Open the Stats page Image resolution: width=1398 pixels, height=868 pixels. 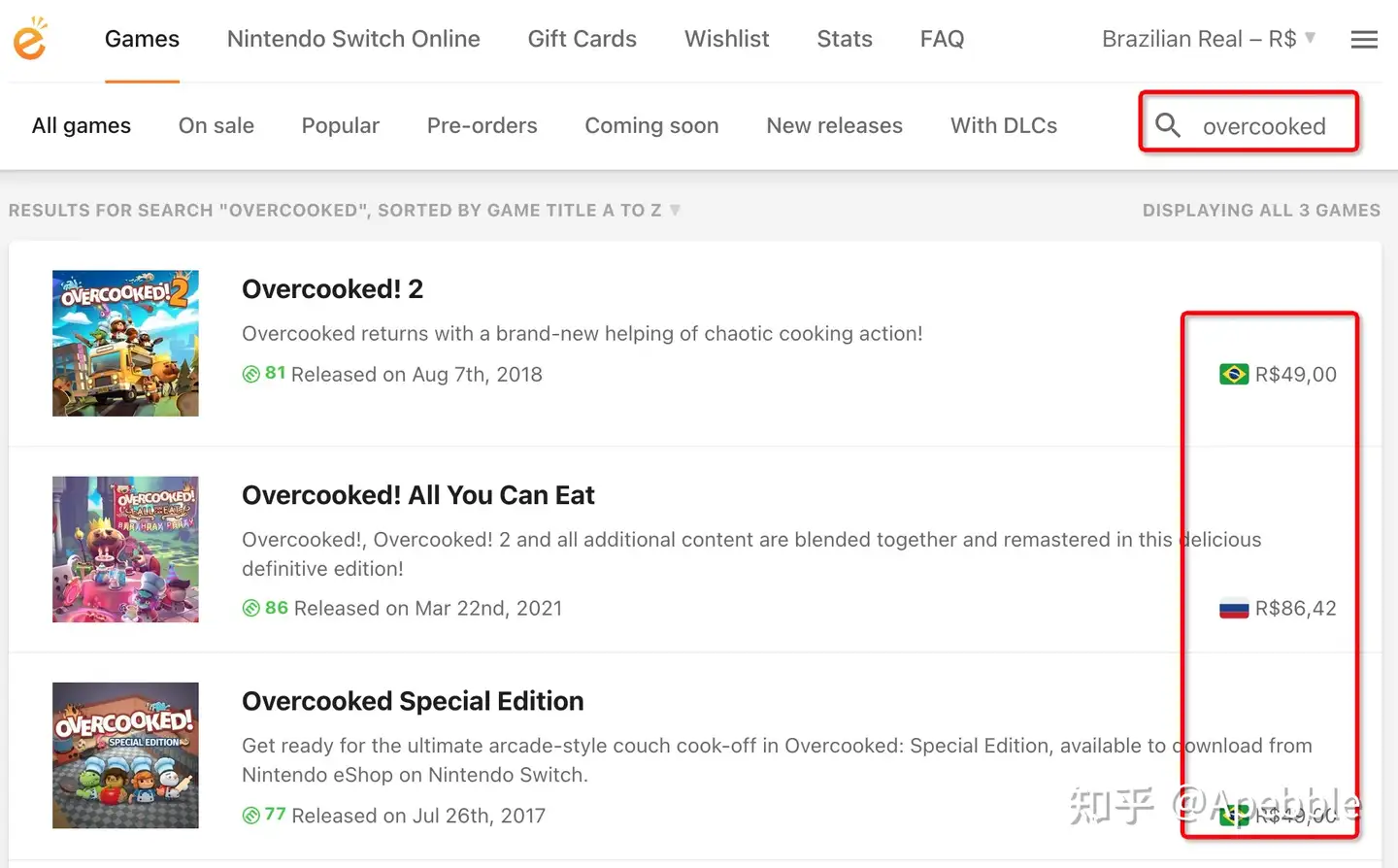[x=845, y=39]
